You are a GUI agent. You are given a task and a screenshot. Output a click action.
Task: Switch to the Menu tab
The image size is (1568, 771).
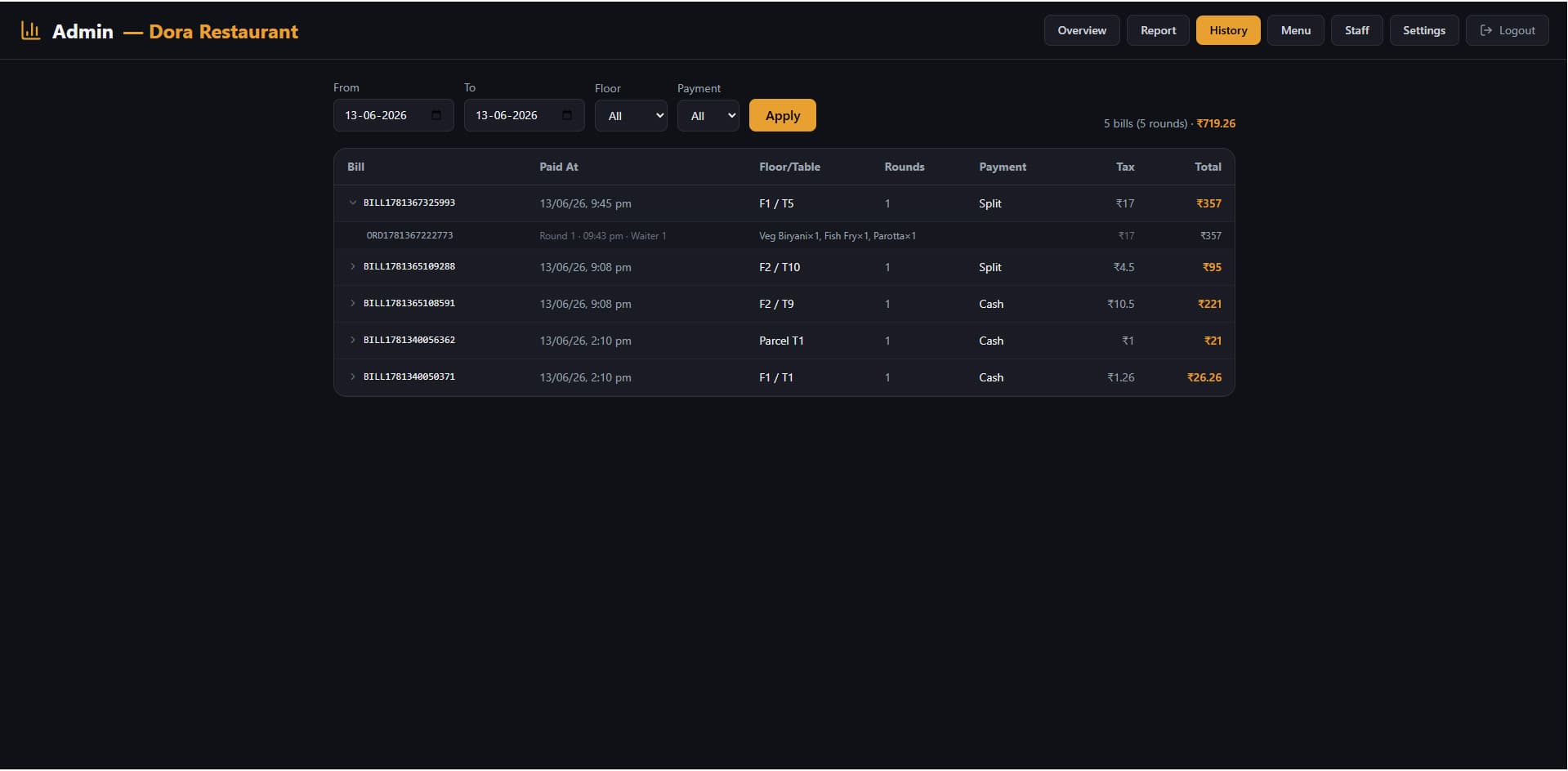[x=1296, y=30]
